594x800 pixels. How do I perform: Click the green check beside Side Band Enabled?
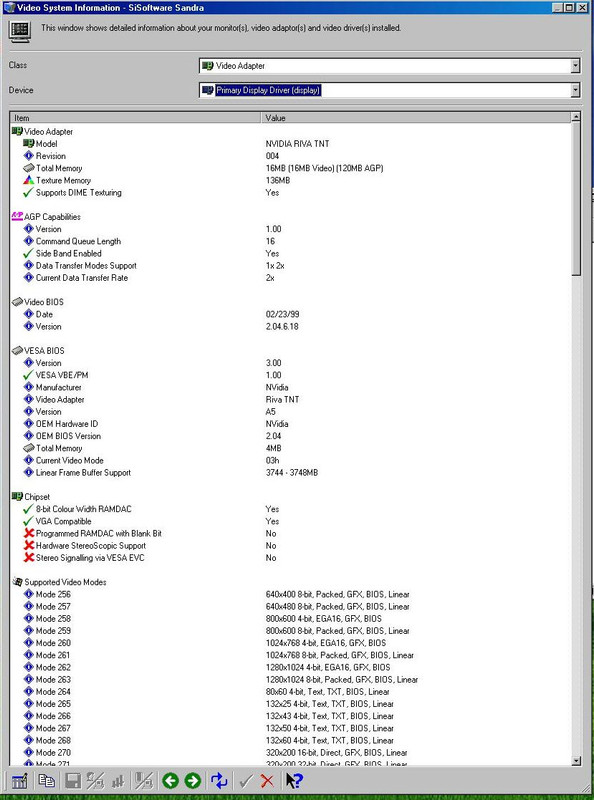click(29, 253)
